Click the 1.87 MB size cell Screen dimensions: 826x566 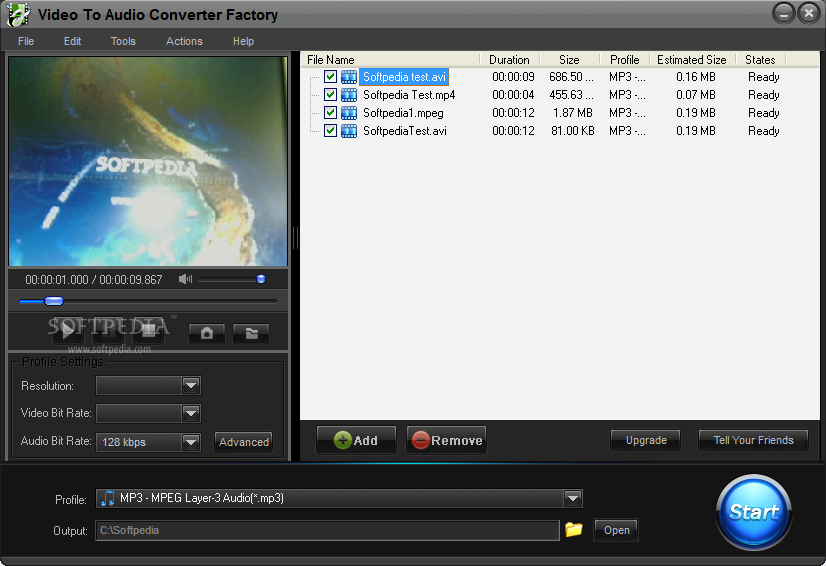coord(573,113)
